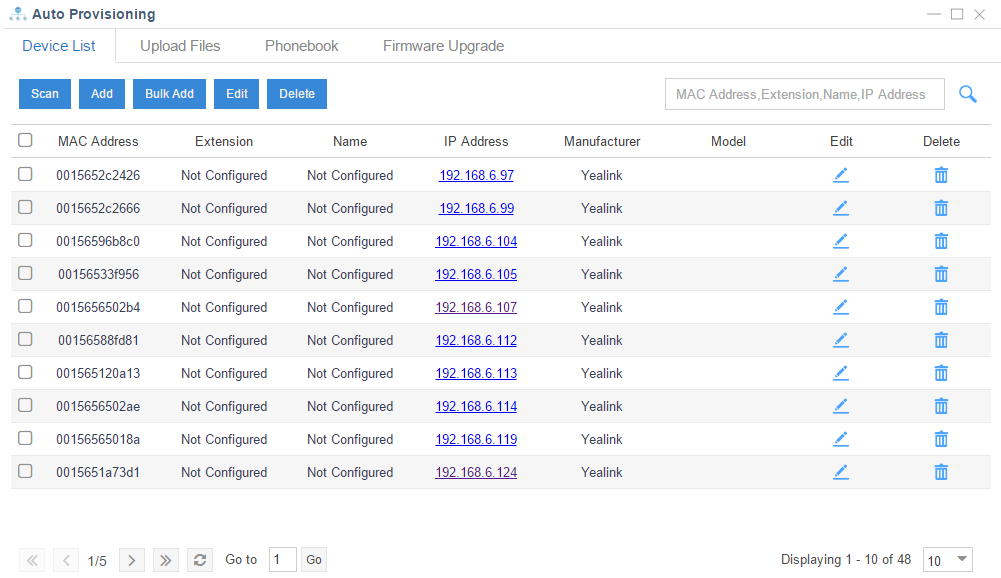Click the Go to page number input
Viewport: 1001px width, 578px height.
click(281, 560)
